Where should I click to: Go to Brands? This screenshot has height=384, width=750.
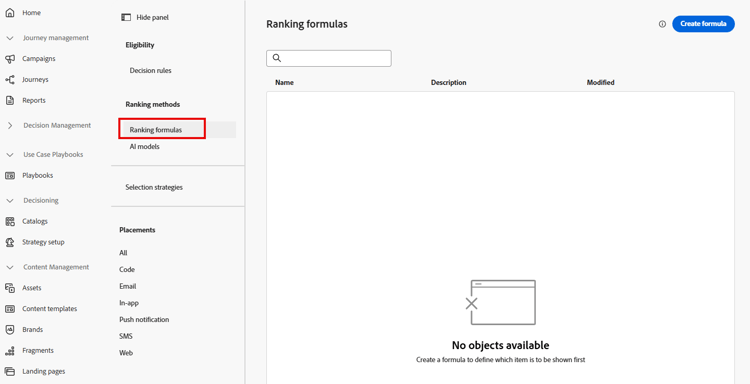[x=33, y=329]
